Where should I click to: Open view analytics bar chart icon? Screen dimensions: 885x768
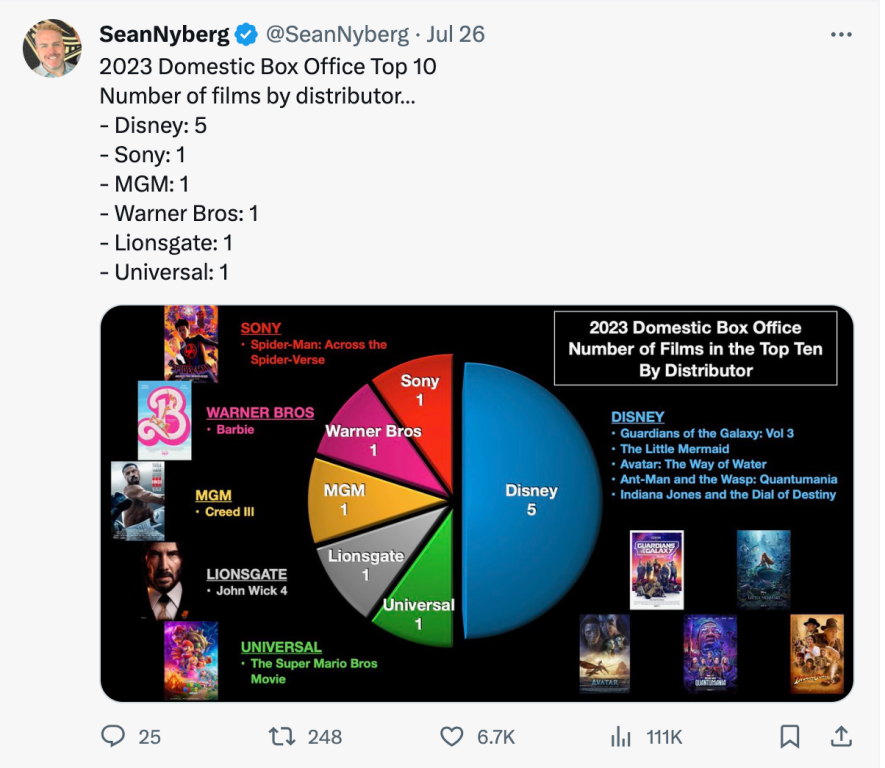[x=621, y=737]
